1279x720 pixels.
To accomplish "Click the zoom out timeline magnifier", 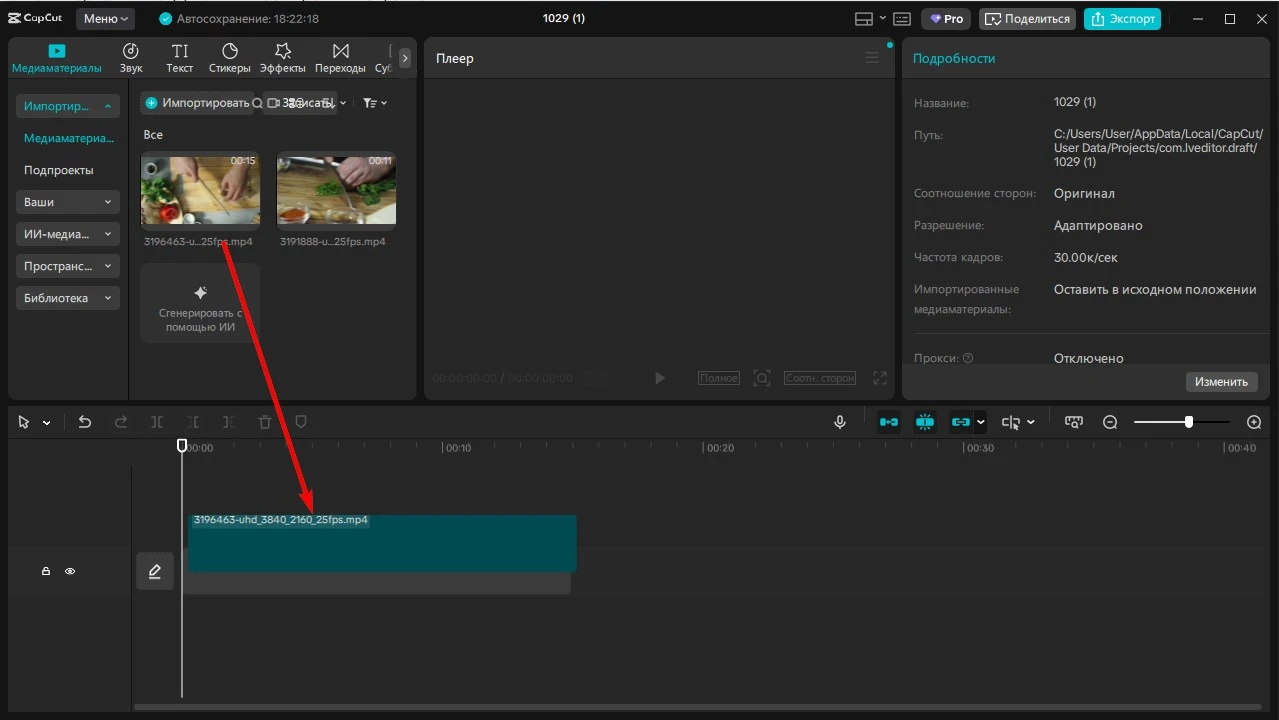I will tap(1109, 422).
